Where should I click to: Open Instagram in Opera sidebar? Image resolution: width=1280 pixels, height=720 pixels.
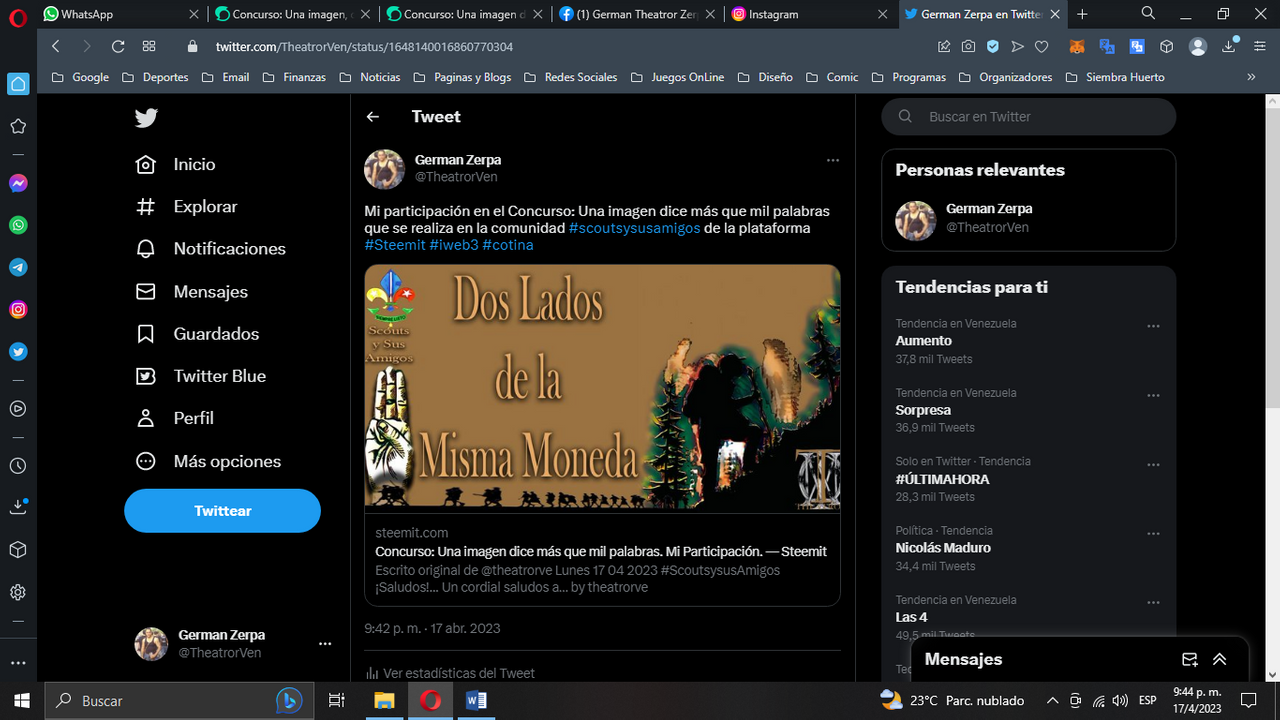(18, 310)
